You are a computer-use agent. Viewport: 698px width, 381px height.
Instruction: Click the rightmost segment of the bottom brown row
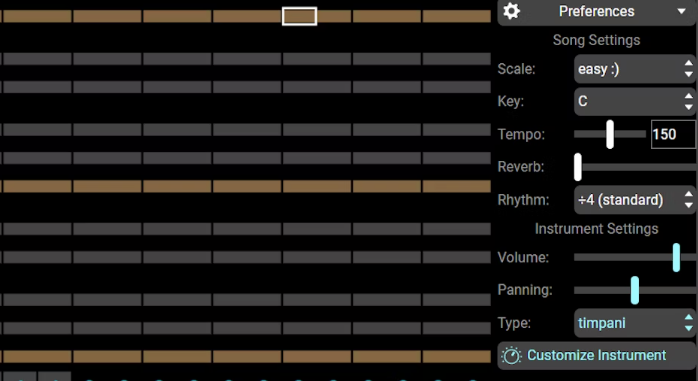[x=457, y=357]
